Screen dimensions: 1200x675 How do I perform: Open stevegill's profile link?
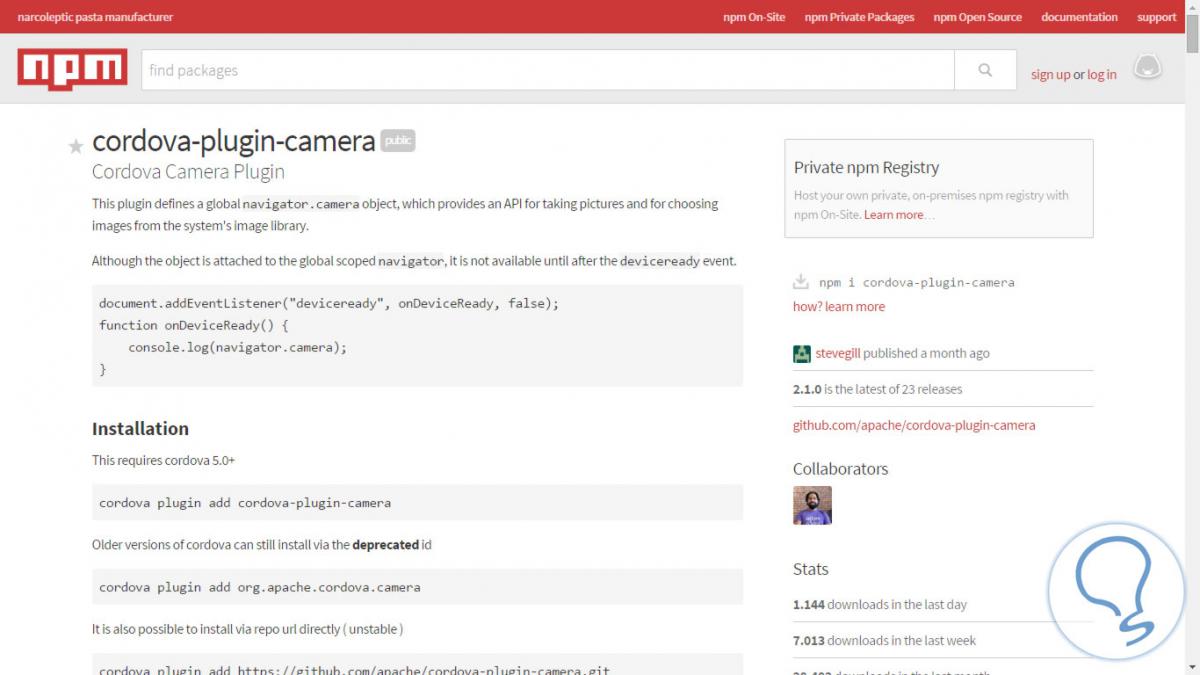pyautogui.click(x=837, y=353)
